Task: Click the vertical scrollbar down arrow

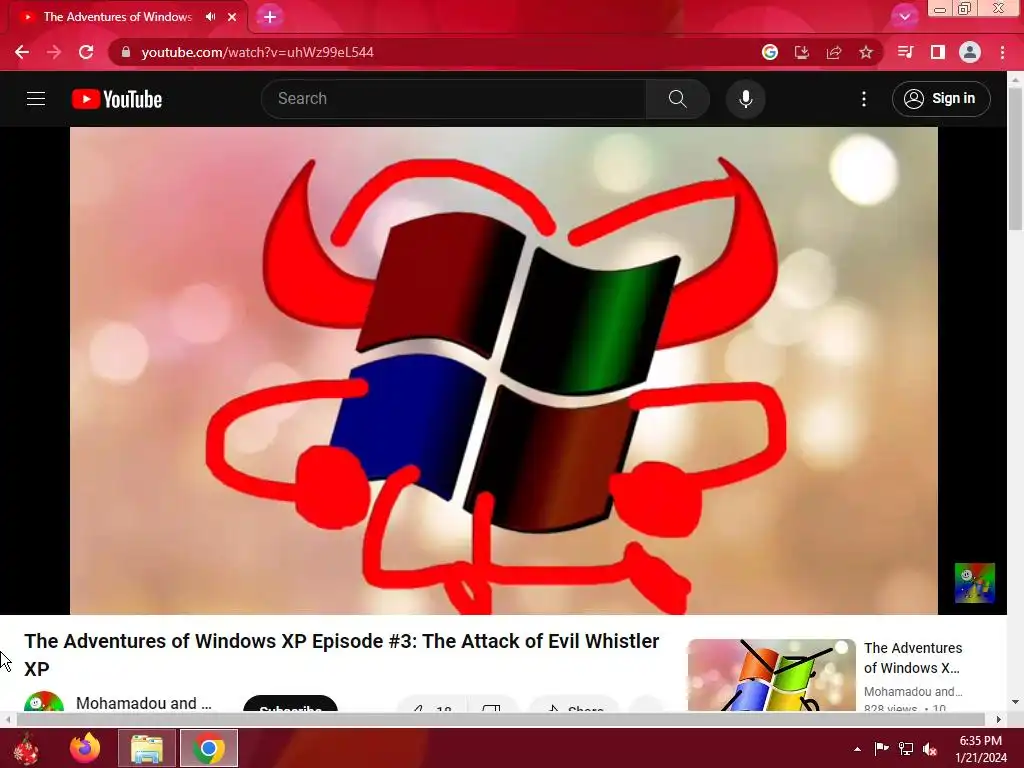Action: click(1015, 702)
